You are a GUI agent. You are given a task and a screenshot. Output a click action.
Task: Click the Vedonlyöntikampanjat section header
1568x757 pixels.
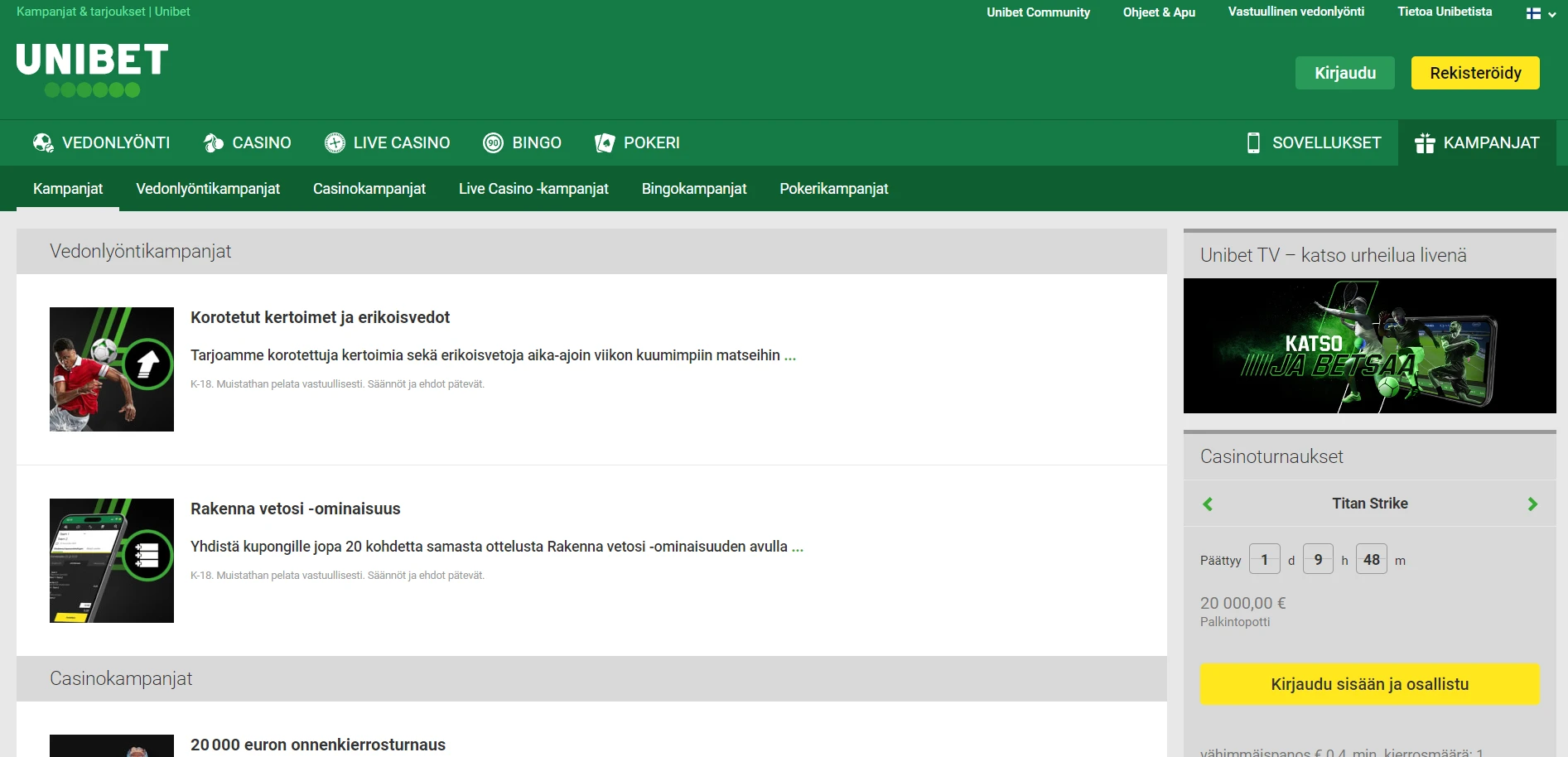point(591,252)
